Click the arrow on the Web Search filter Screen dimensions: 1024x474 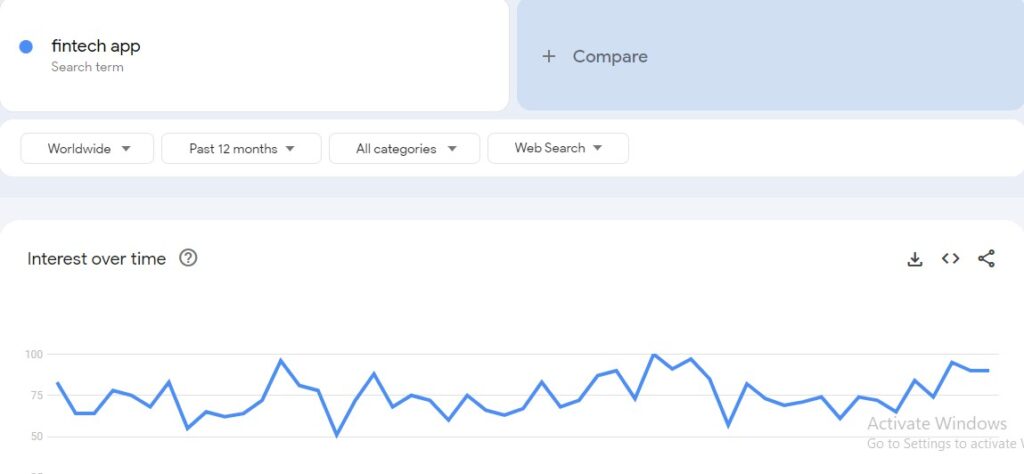point(597,148)
